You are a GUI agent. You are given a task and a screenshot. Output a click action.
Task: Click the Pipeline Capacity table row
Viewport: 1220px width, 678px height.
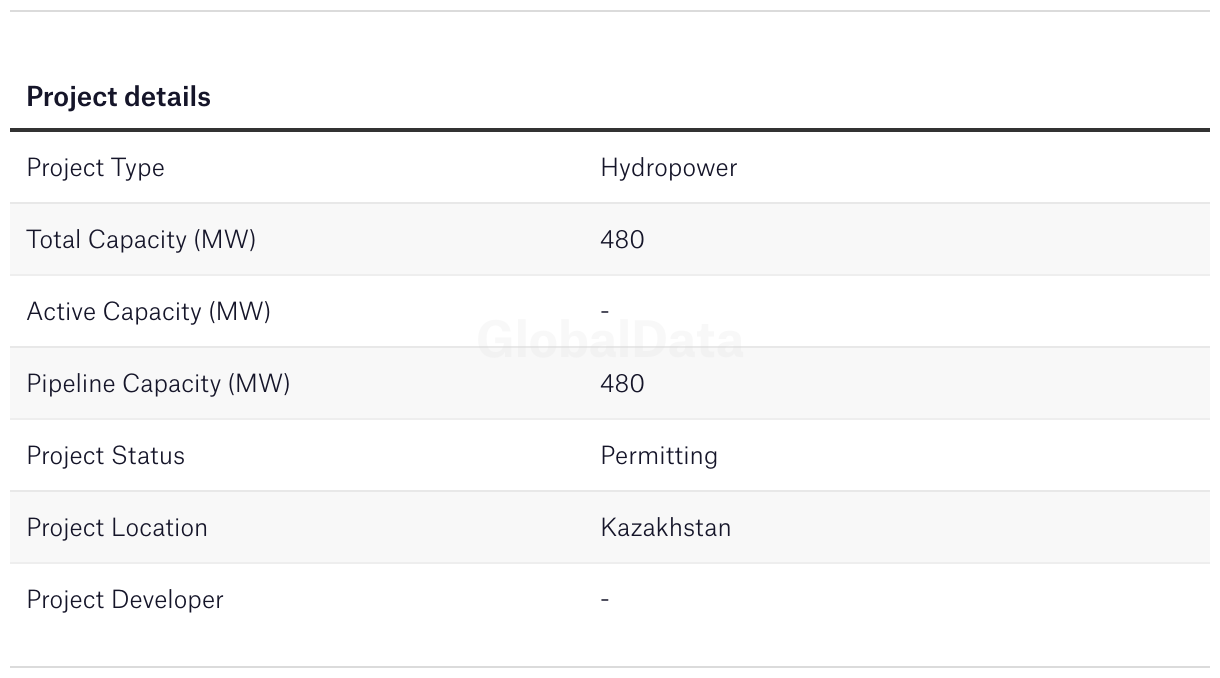610,383
